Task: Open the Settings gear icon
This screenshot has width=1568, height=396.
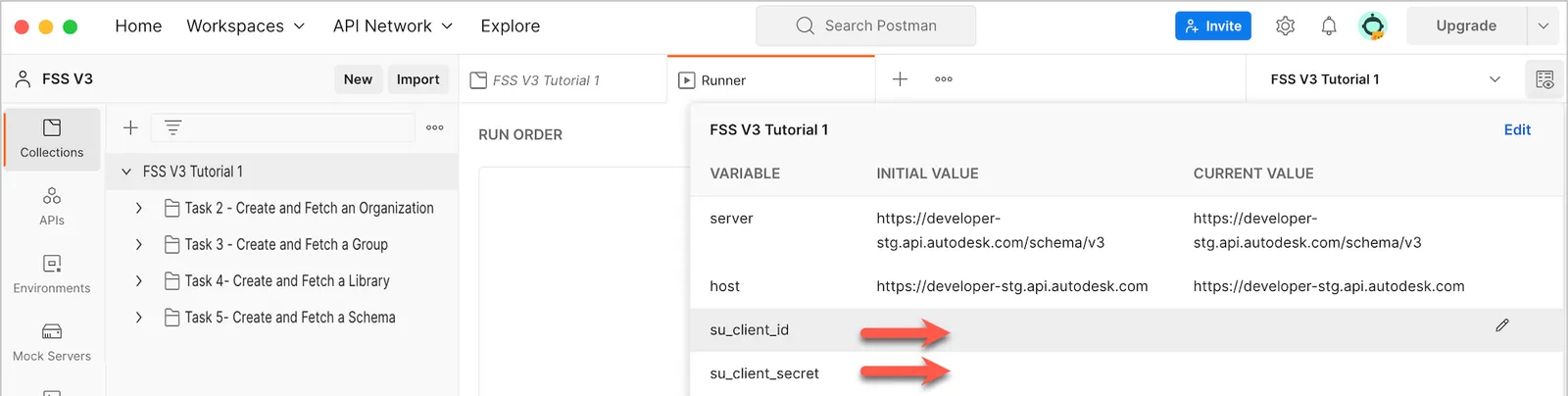Action: point(1285,26)
